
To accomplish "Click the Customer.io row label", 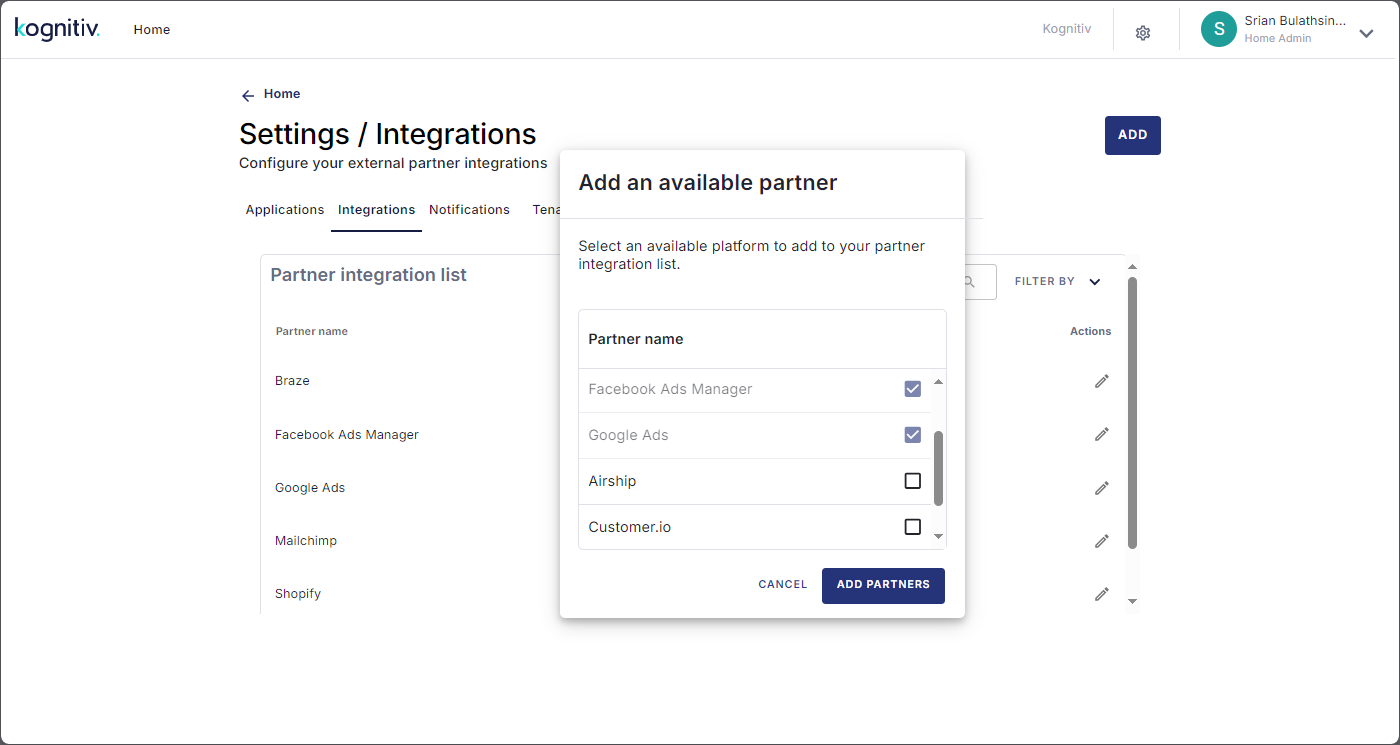I will (x=630, y=527).
